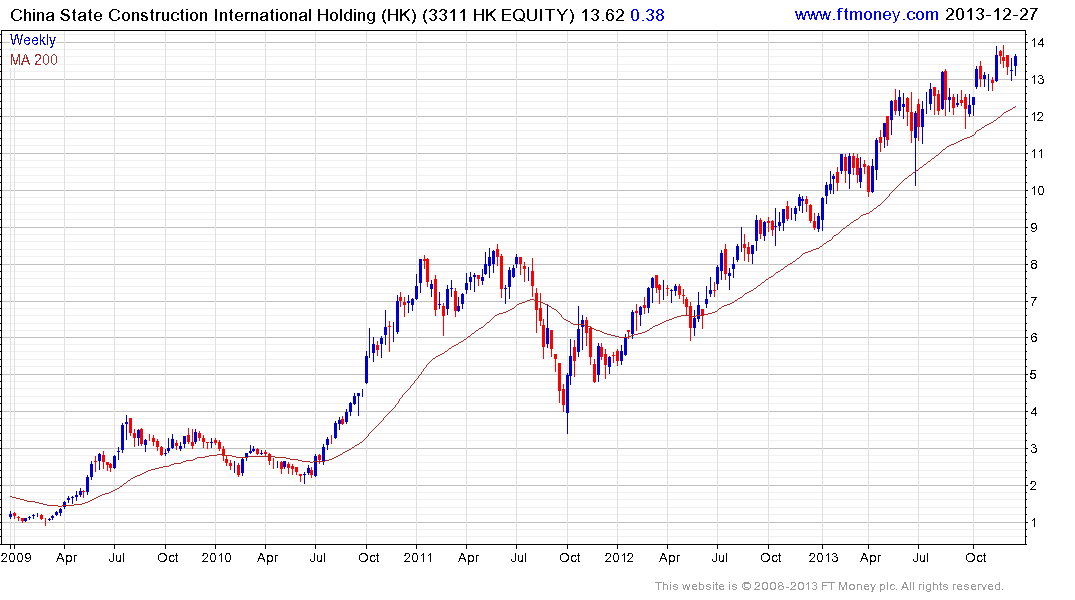Click the last price value 13.62
Screen dimensions: 1075x600
point(603,14)
